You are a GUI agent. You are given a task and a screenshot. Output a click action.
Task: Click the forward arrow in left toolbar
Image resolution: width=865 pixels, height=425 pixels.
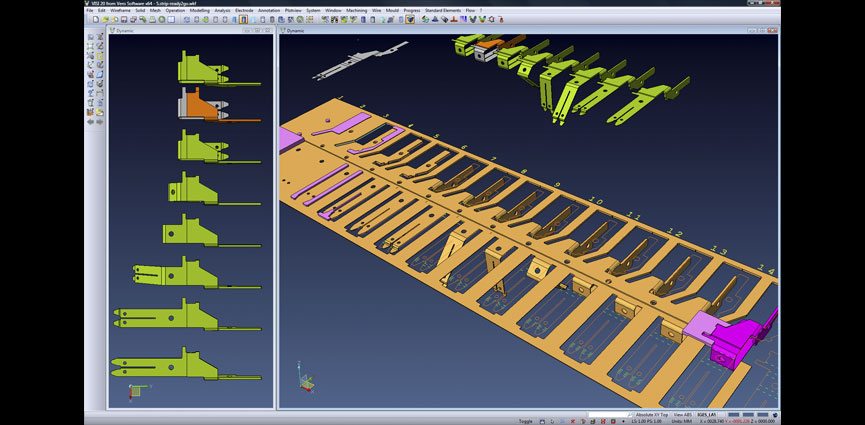99,122
